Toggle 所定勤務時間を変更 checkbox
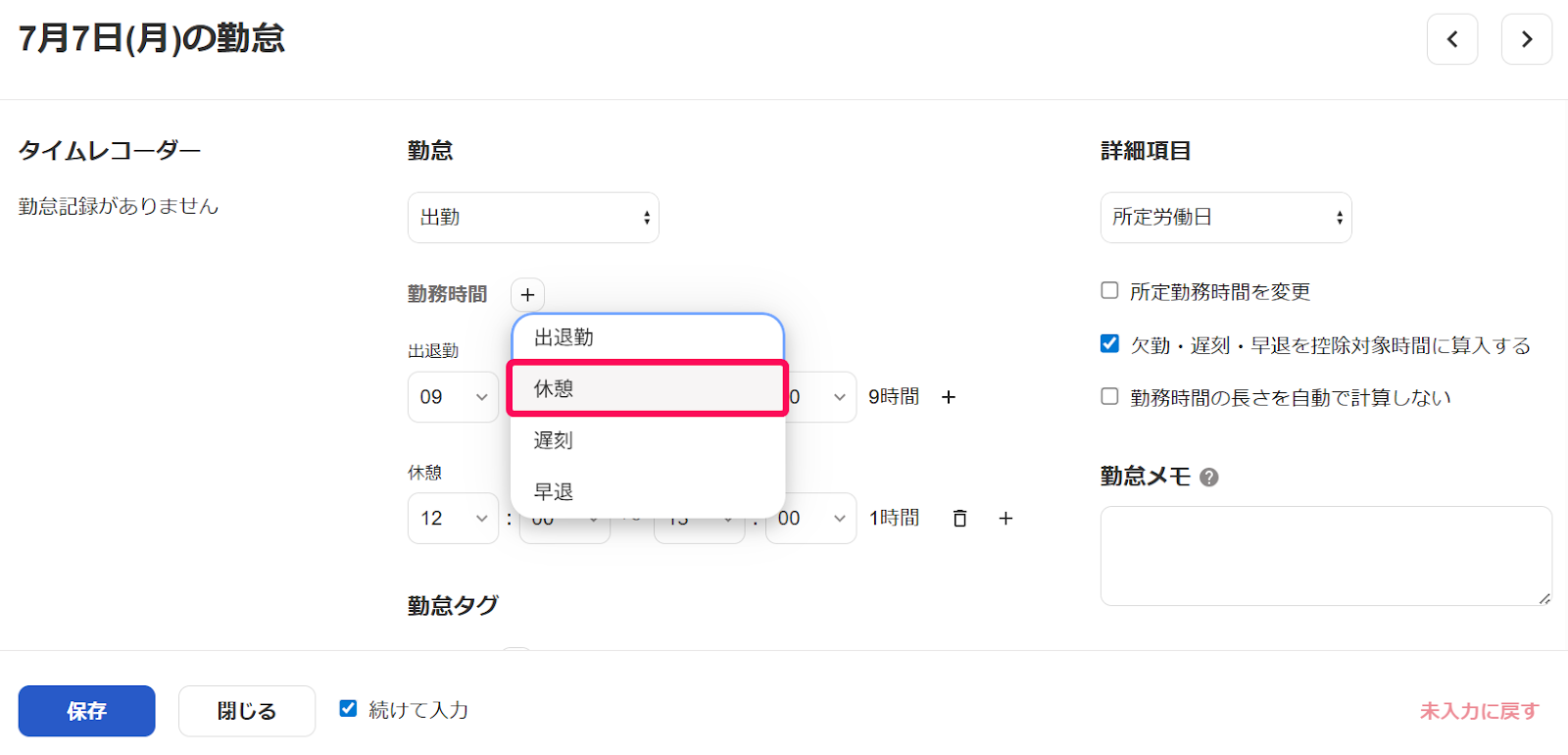Image resolution: width=1568 pixels, height=755 pixels. point(1109,290)
